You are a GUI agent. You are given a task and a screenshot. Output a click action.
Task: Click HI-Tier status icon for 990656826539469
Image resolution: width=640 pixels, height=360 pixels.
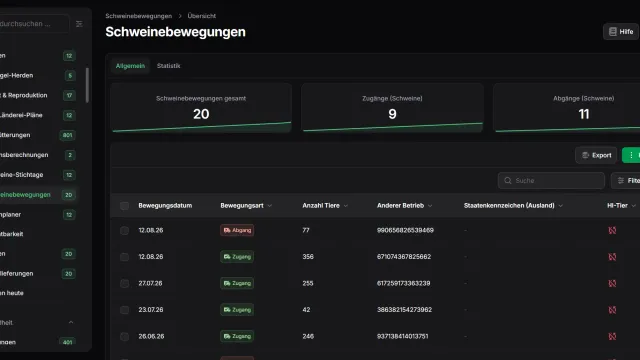[x=612, y=230]
